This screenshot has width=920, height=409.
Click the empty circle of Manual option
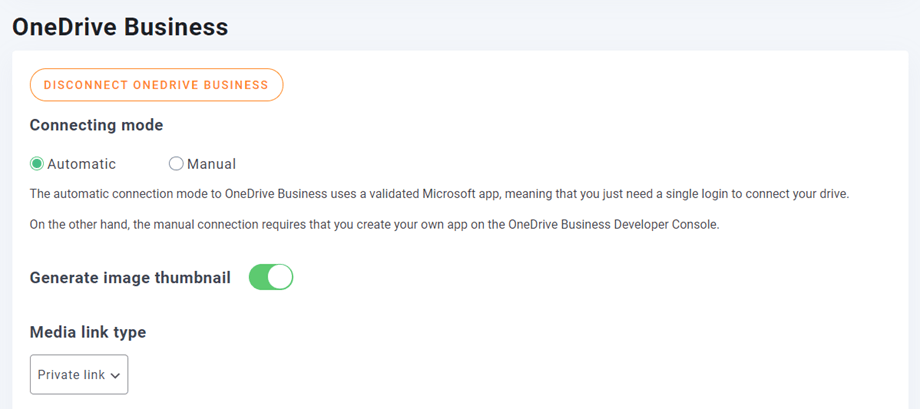(x=176, y=164)
